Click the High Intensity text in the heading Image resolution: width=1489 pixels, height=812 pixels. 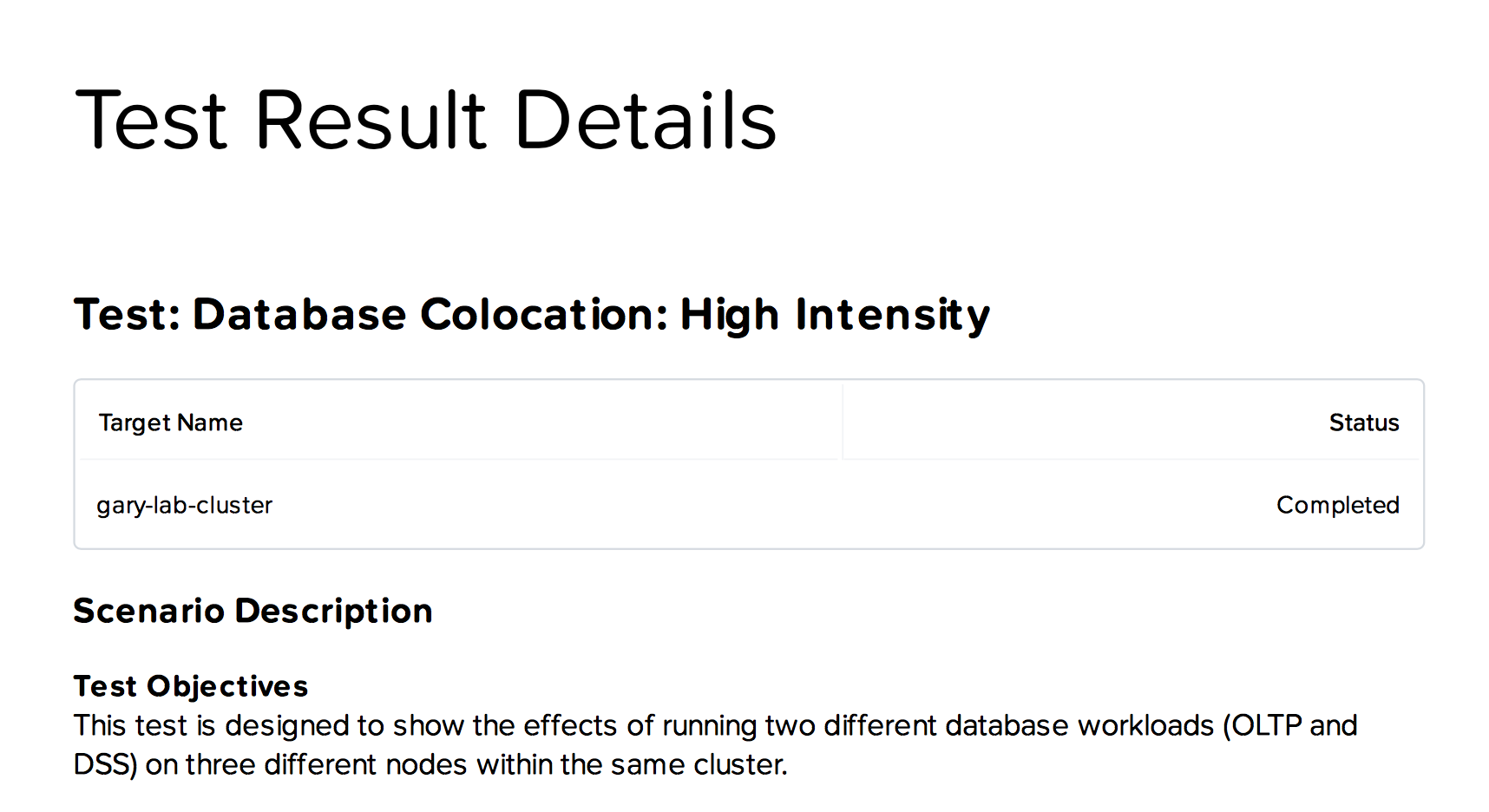(835, 315)
